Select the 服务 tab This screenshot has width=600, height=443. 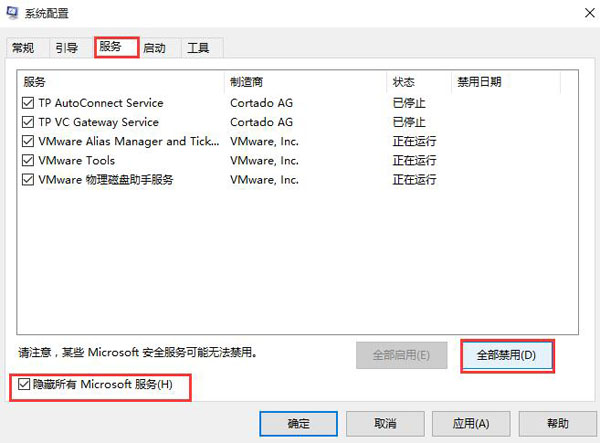pyautogui.click(x=115, y=47)
